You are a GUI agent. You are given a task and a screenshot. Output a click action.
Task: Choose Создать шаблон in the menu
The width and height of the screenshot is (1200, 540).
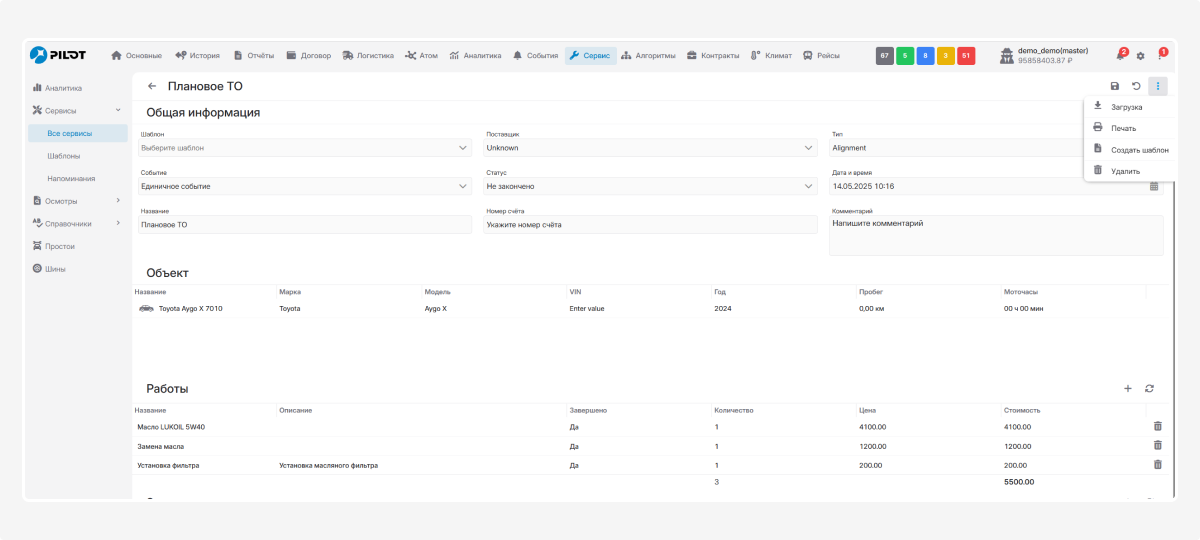tap(1139, 150)
